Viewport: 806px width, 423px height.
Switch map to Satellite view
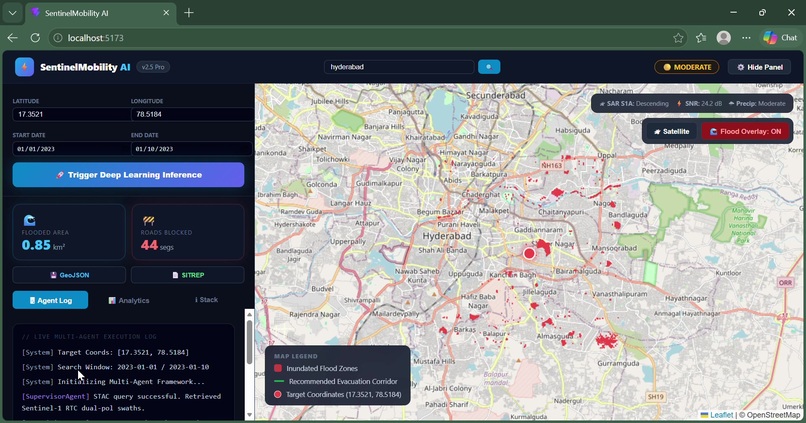point(671,132)
